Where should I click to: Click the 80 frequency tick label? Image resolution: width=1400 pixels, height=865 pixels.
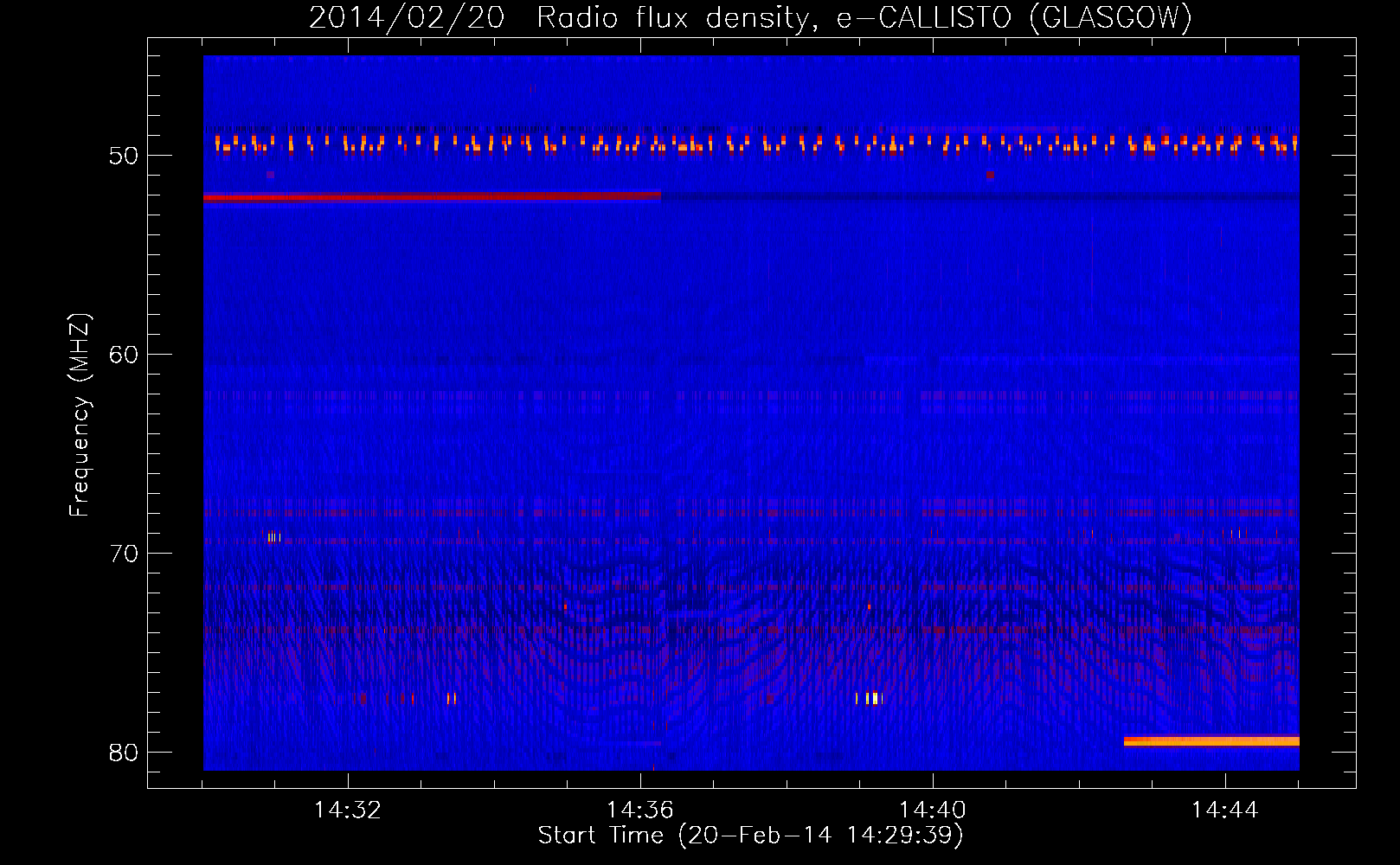coord(124,753)
